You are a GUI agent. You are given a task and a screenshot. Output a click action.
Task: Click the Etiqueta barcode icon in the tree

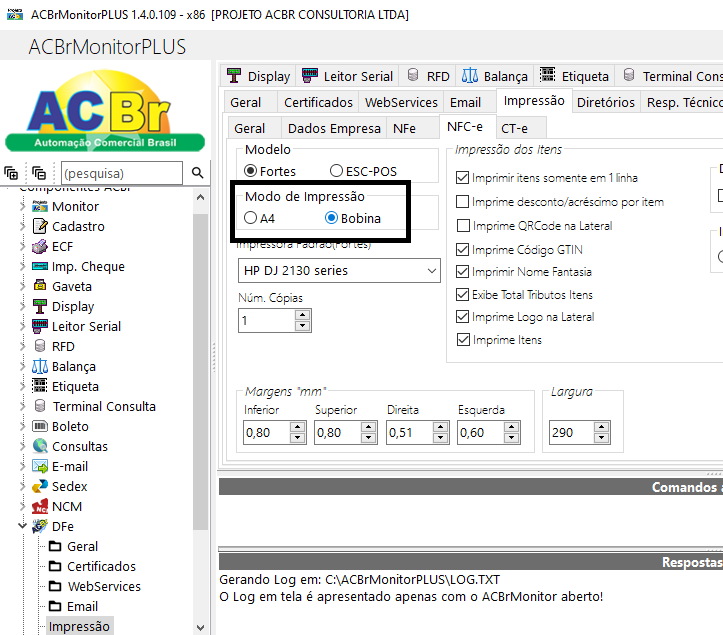[x=40, y=386]
